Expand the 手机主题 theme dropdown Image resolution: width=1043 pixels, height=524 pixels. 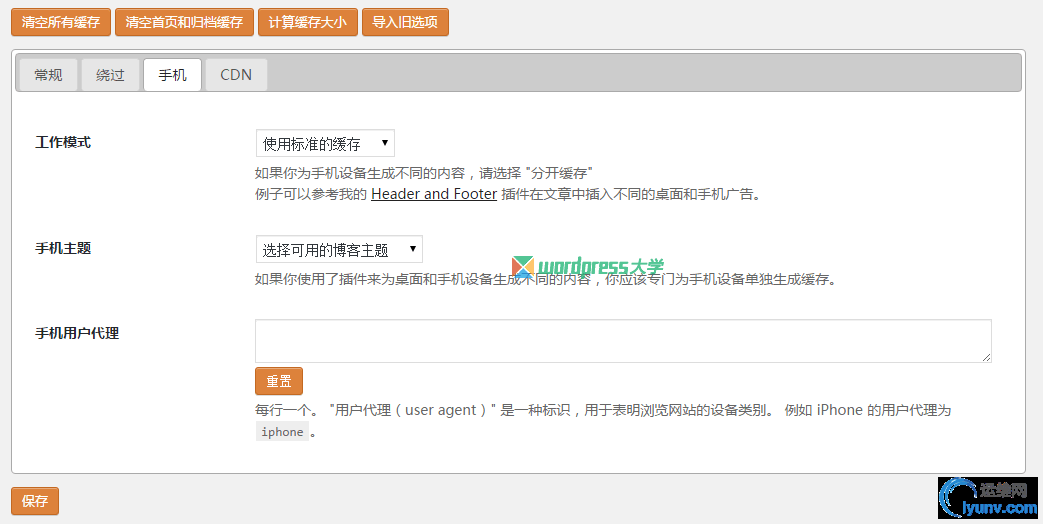tap(339, 249)
